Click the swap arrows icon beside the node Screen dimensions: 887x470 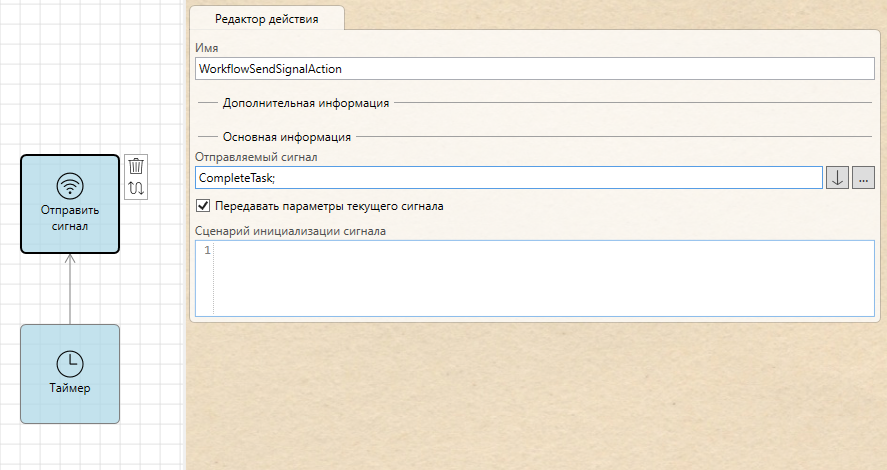(x=136, y=188)
